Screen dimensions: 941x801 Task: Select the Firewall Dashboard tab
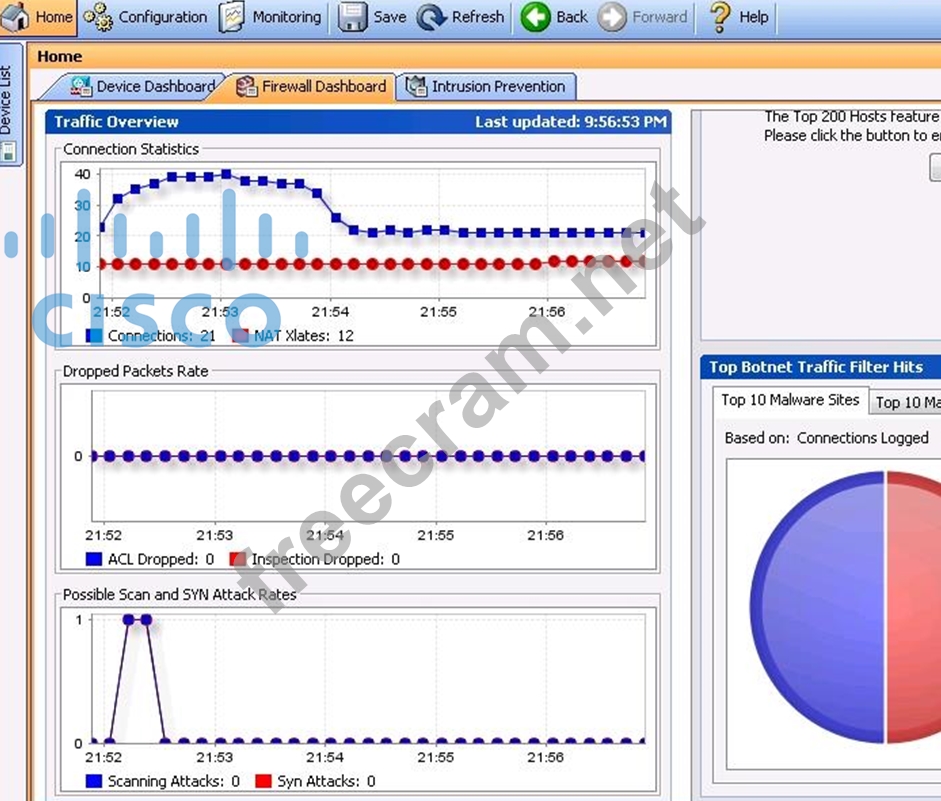tap(312, 87)
